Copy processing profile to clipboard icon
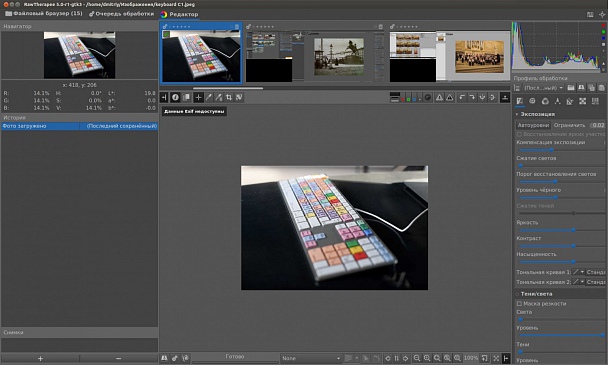Screen dimensions: 608x365 coord(591,88)
